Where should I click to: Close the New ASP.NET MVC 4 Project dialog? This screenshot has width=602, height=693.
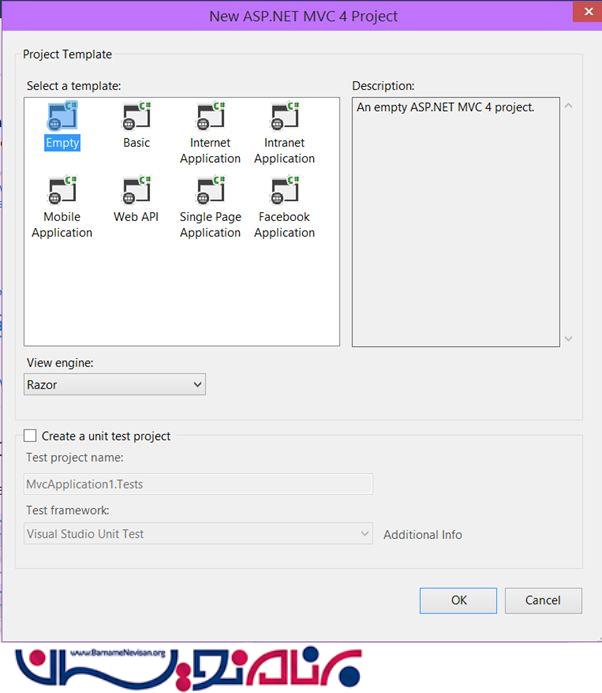coord(587,11)
